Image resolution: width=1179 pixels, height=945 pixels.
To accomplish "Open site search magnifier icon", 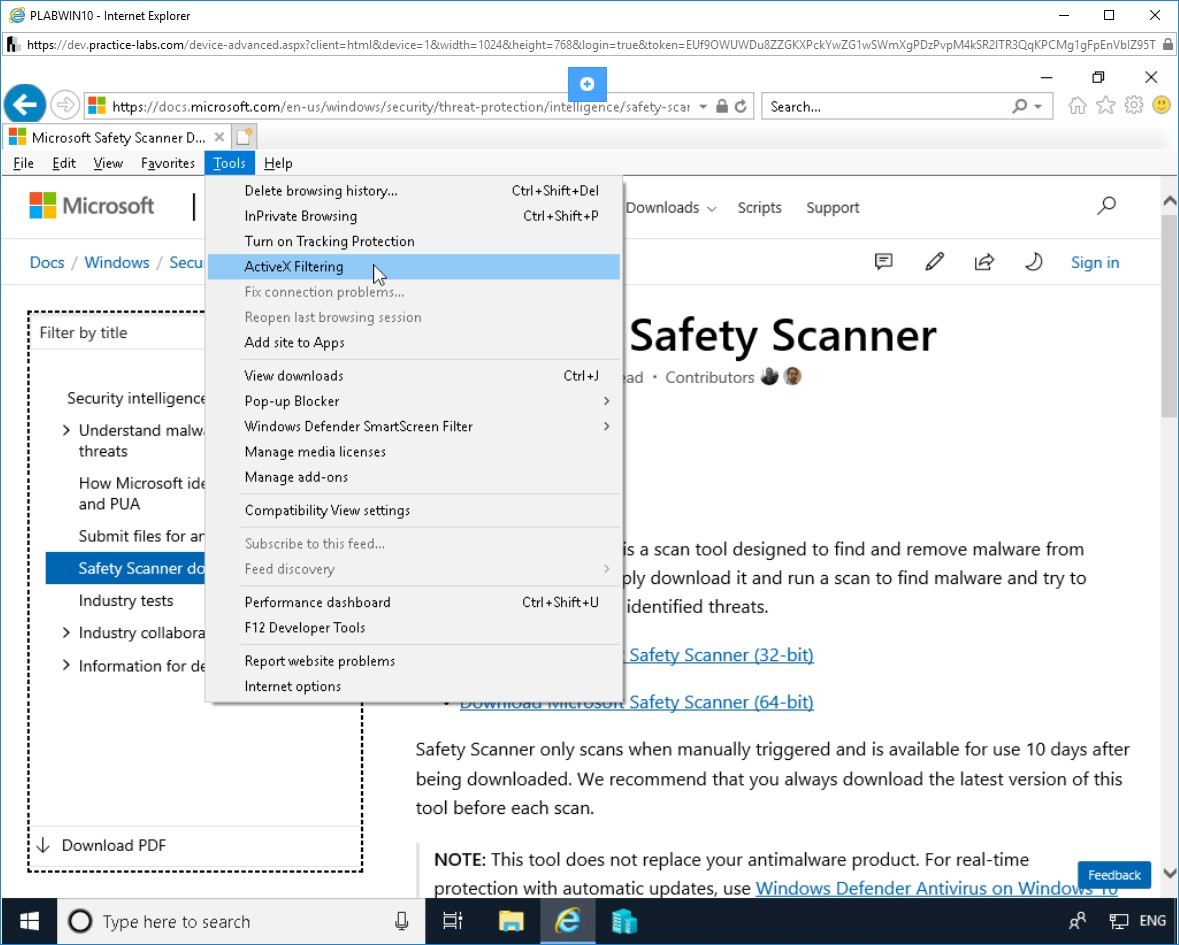I will click(1106, 206).
